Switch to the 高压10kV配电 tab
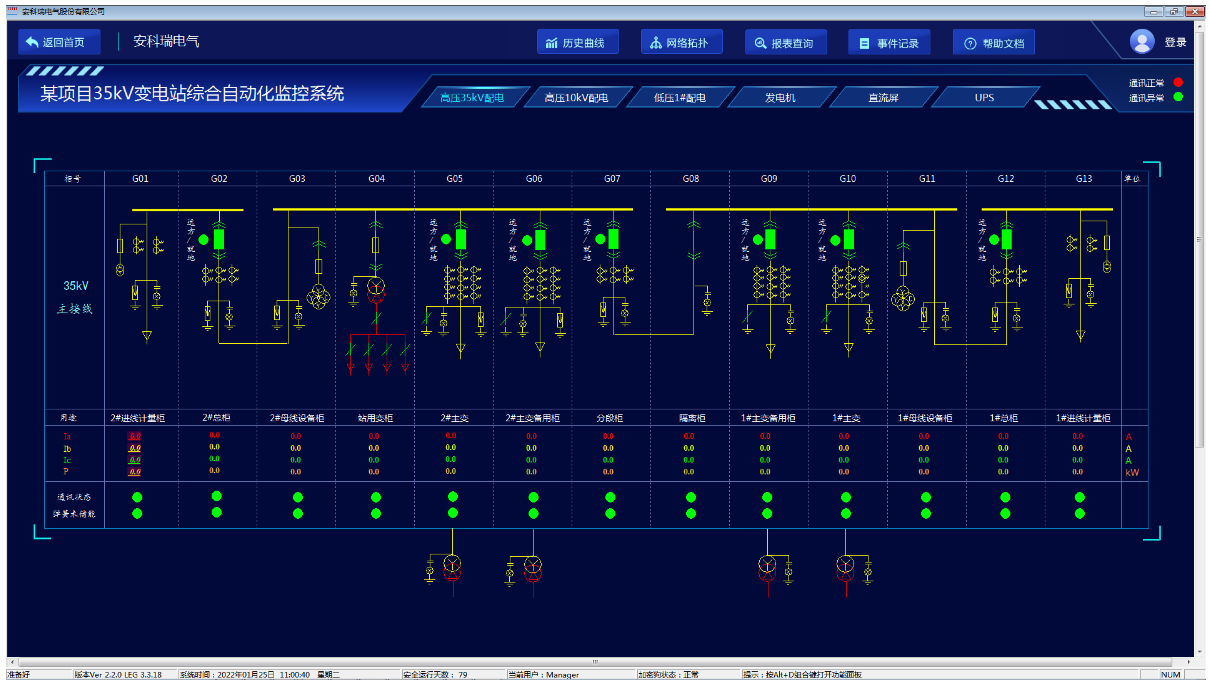Screen dimensions: 1210x684 point(576,98)
